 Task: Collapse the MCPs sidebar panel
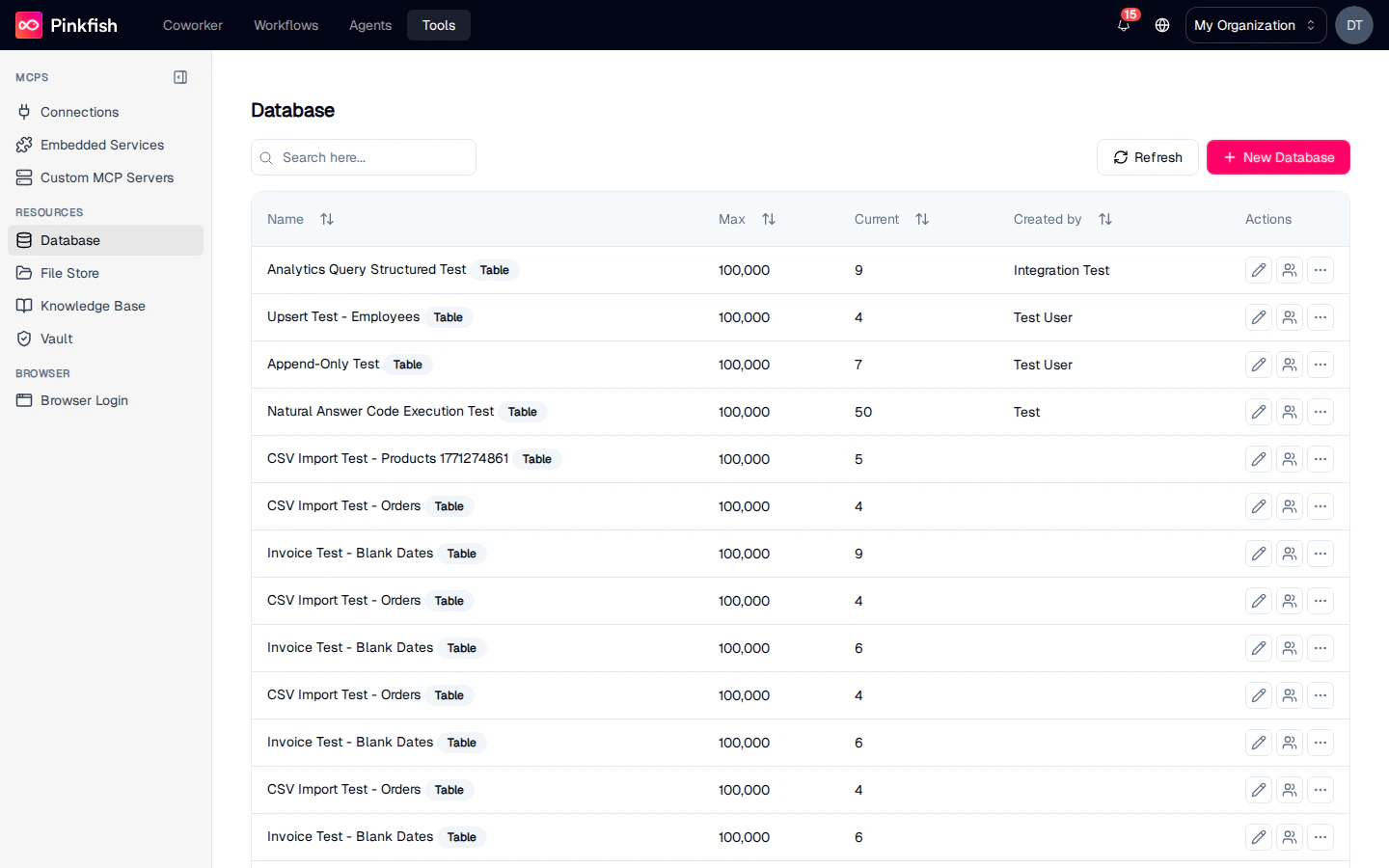(x=180, y=77)
